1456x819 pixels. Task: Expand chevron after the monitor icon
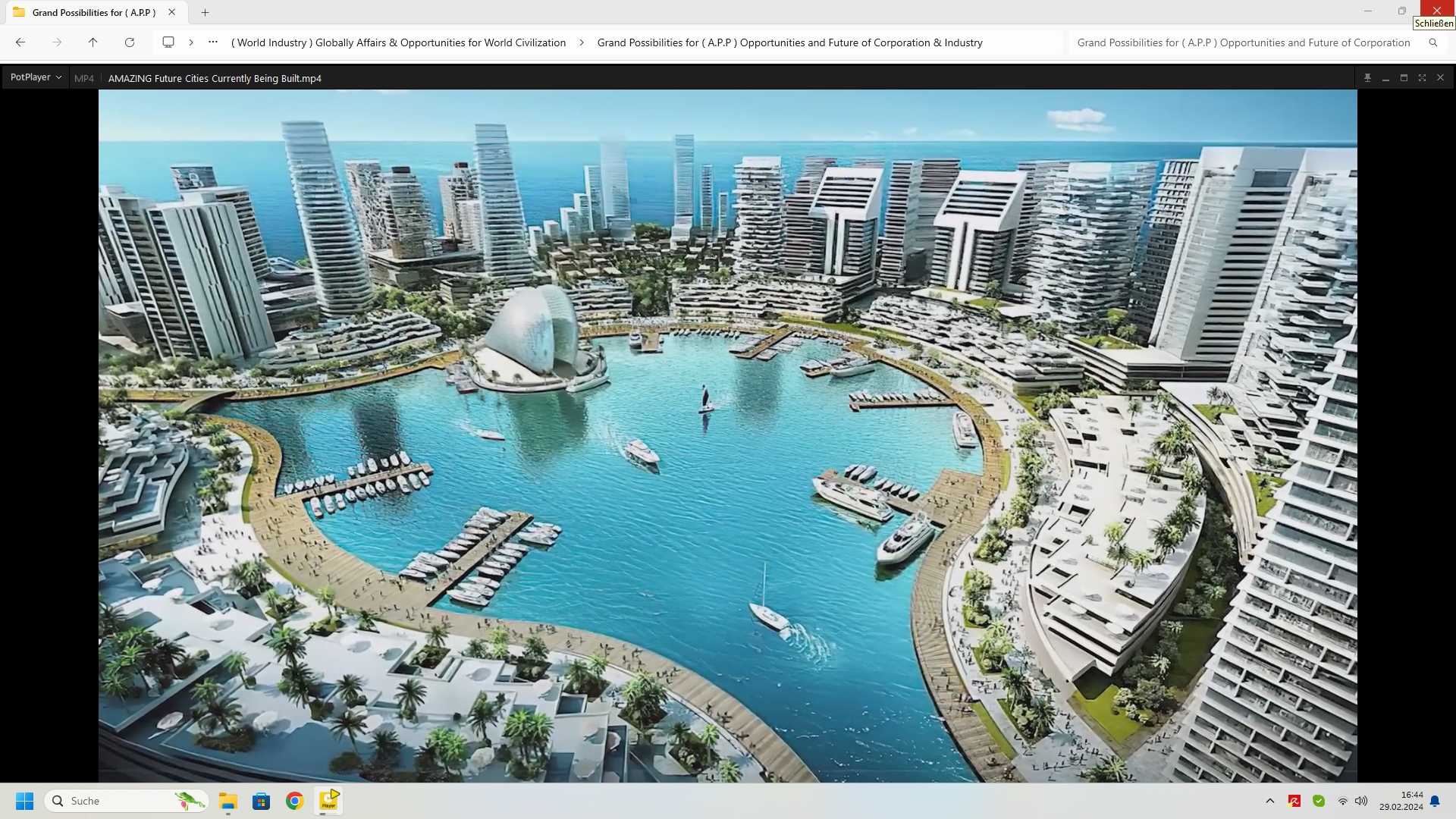click(x=191, y=42)
